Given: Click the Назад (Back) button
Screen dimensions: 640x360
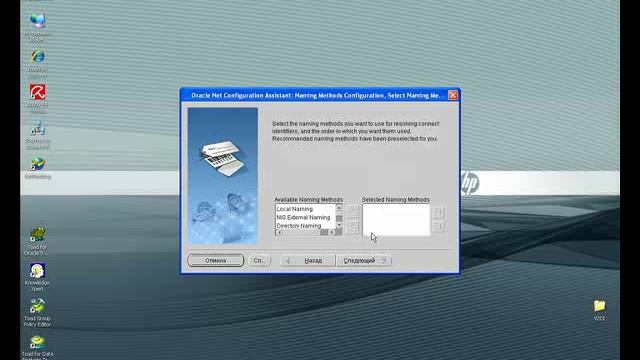Looking at the screenshot, I should point(308,260).
